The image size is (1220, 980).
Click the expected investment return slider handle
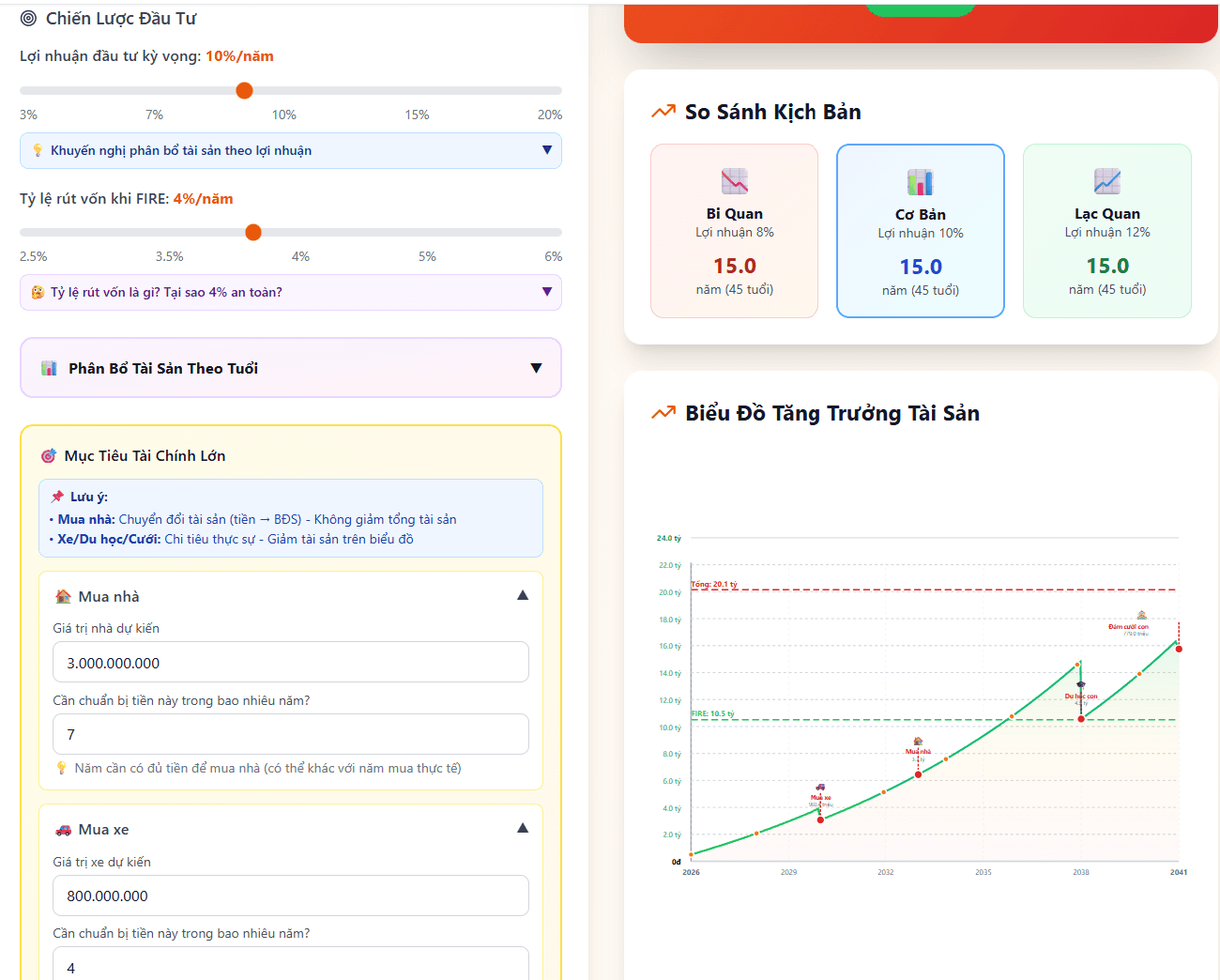click(x=244, y=91)
